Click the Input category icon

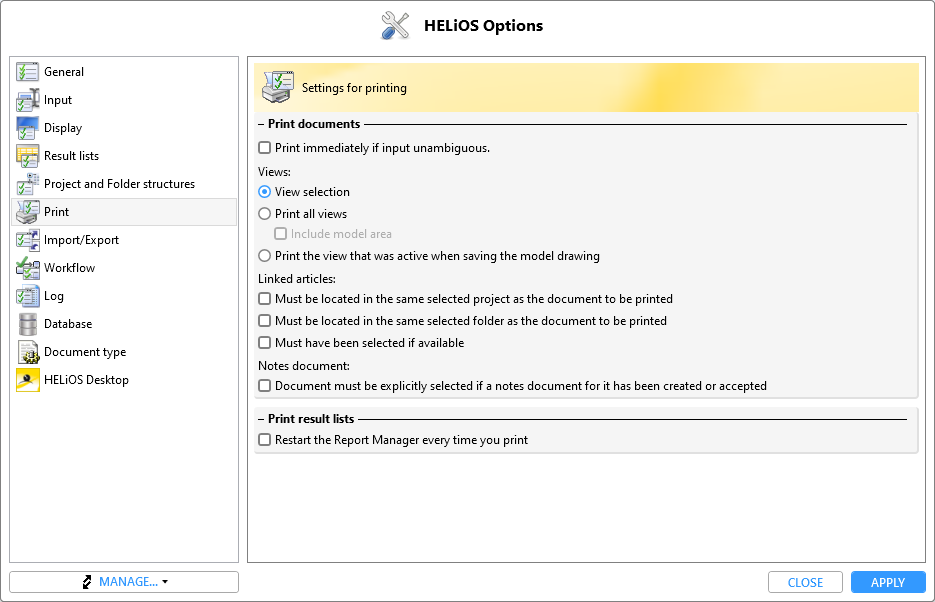coord(27,100)
